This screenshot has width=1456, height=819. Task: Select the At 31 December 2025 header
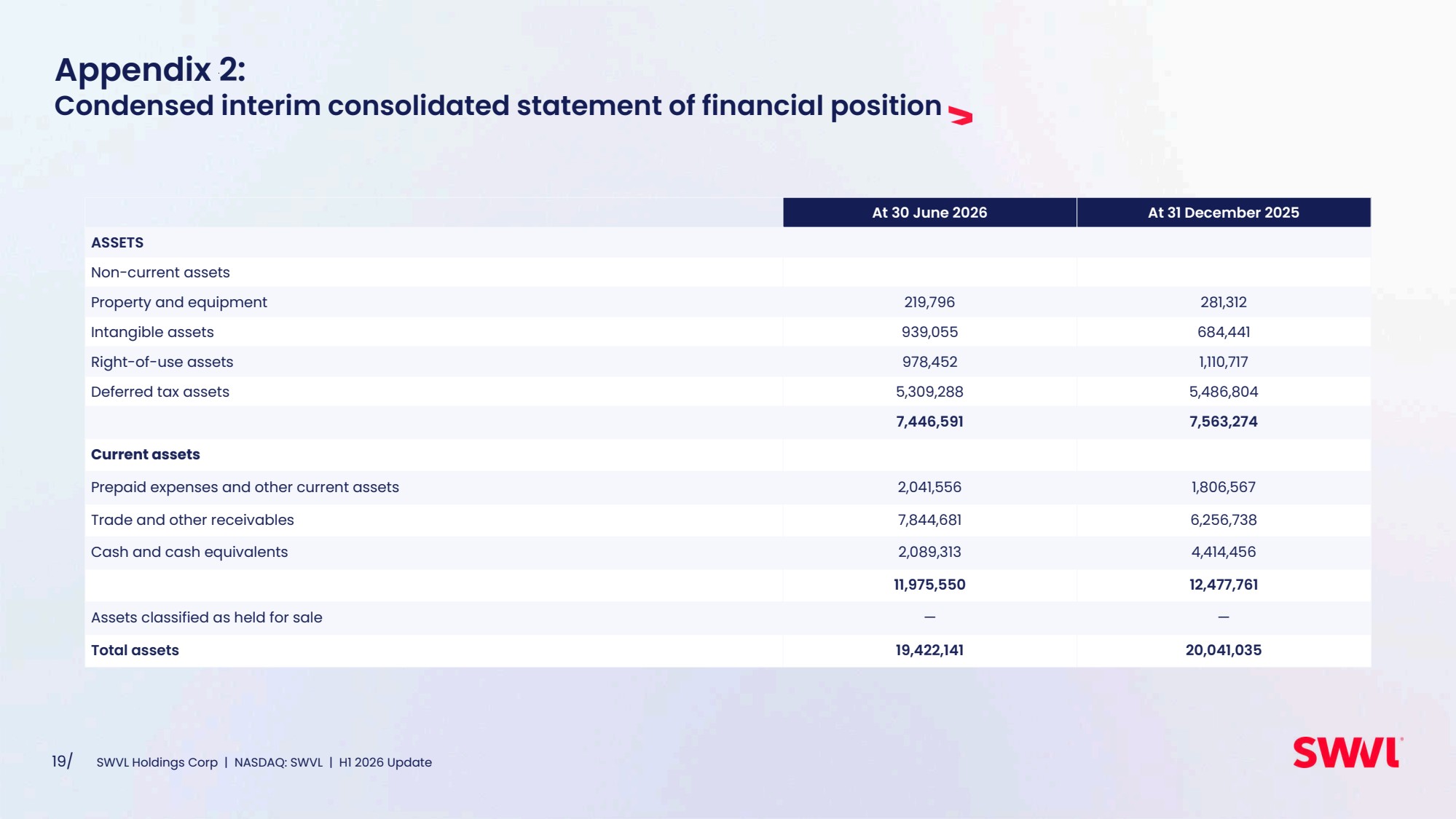pyautogui.click(x=1224, y=213)
